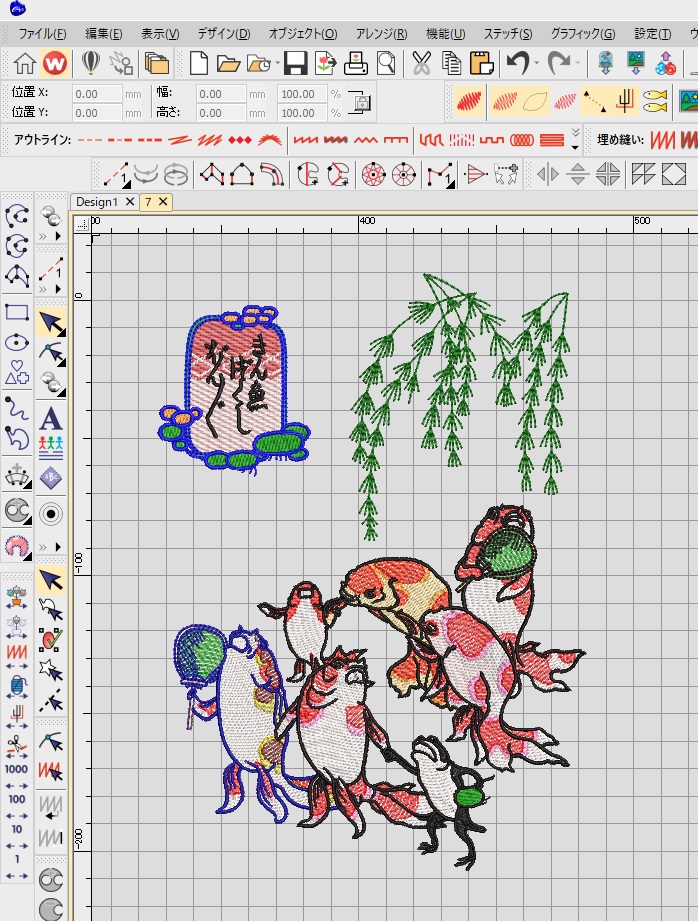Open dropdown arrow next to Redo
This screenshot has width=698, height=921.
(578, 63)
